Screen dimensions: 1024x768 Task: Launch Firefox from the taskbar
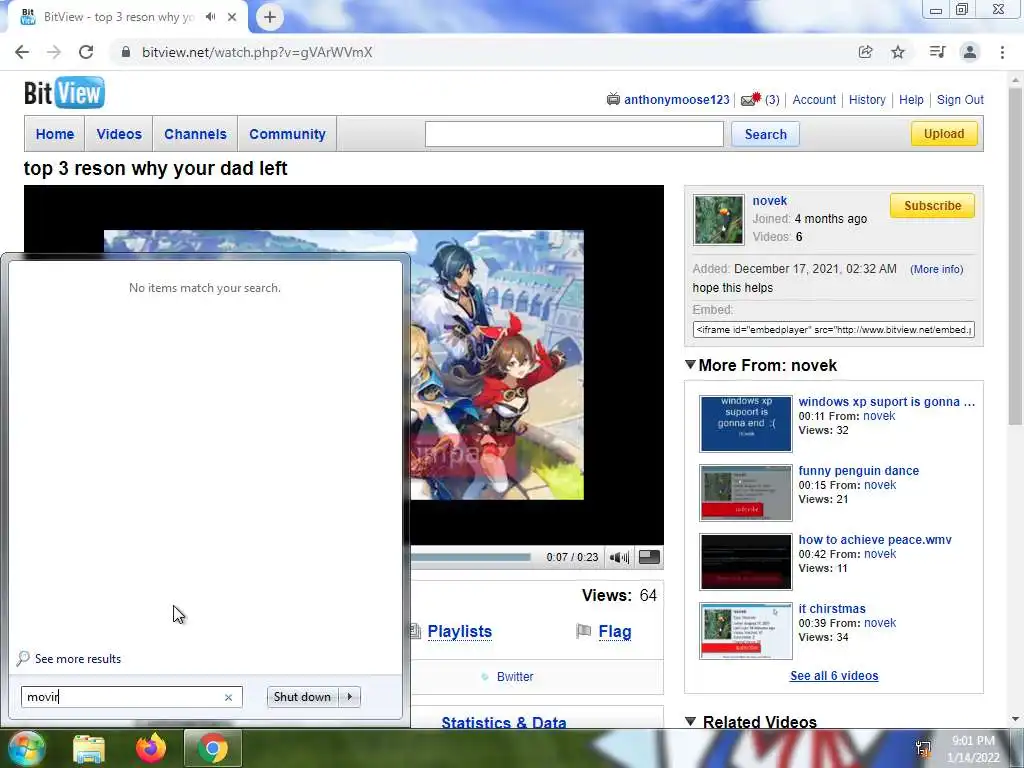pos(151,748)
